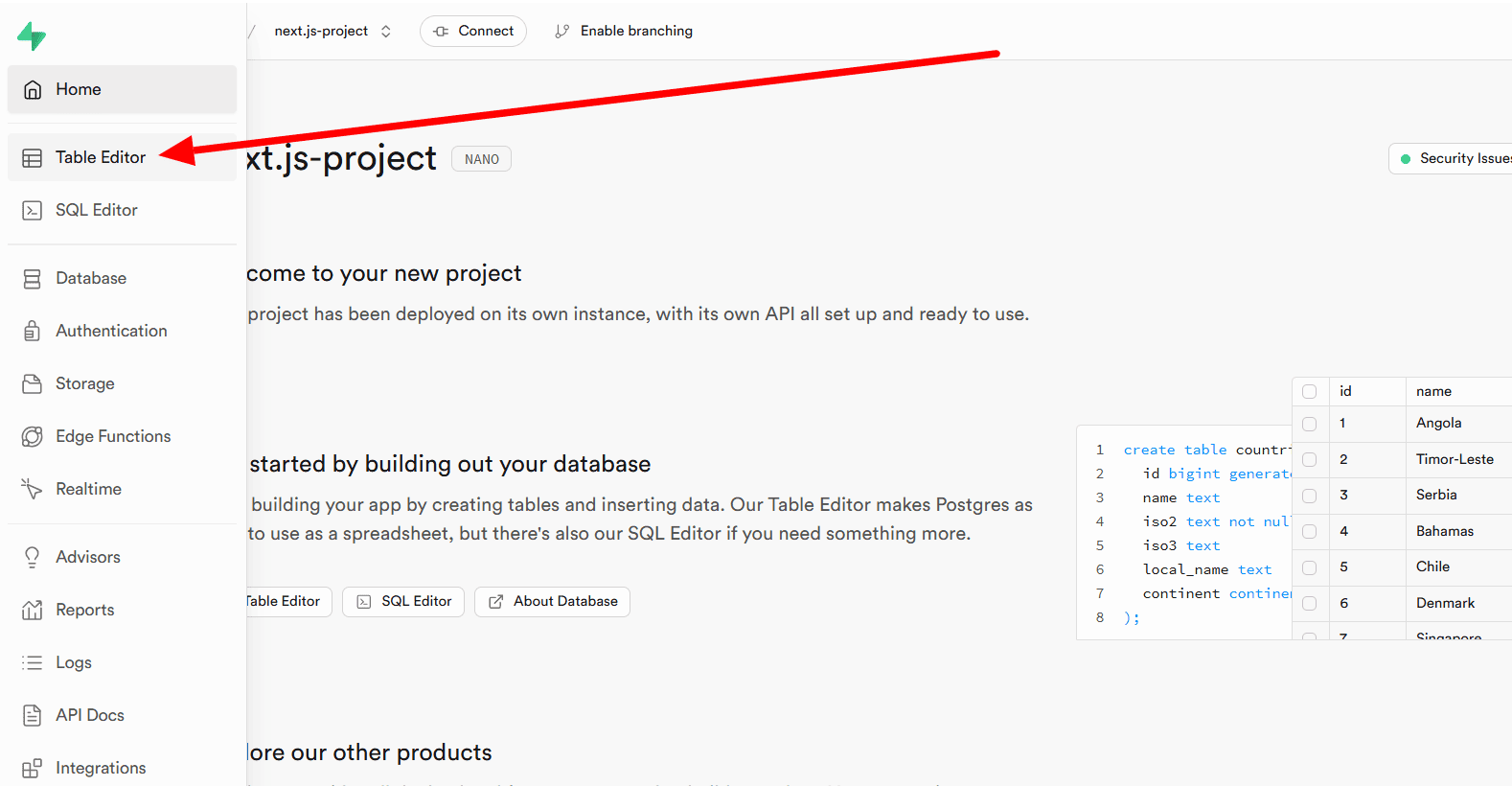Click the Reports chart icon

[x=33, y=610]
